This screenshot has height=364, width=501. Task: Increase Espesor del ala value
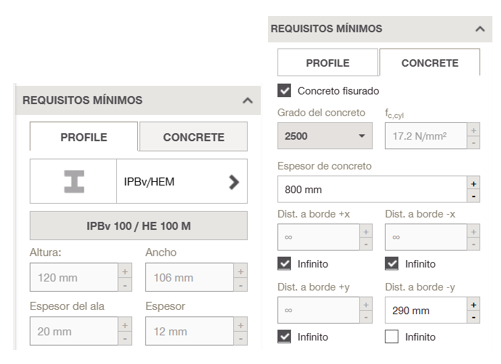[x=125, y=325]
